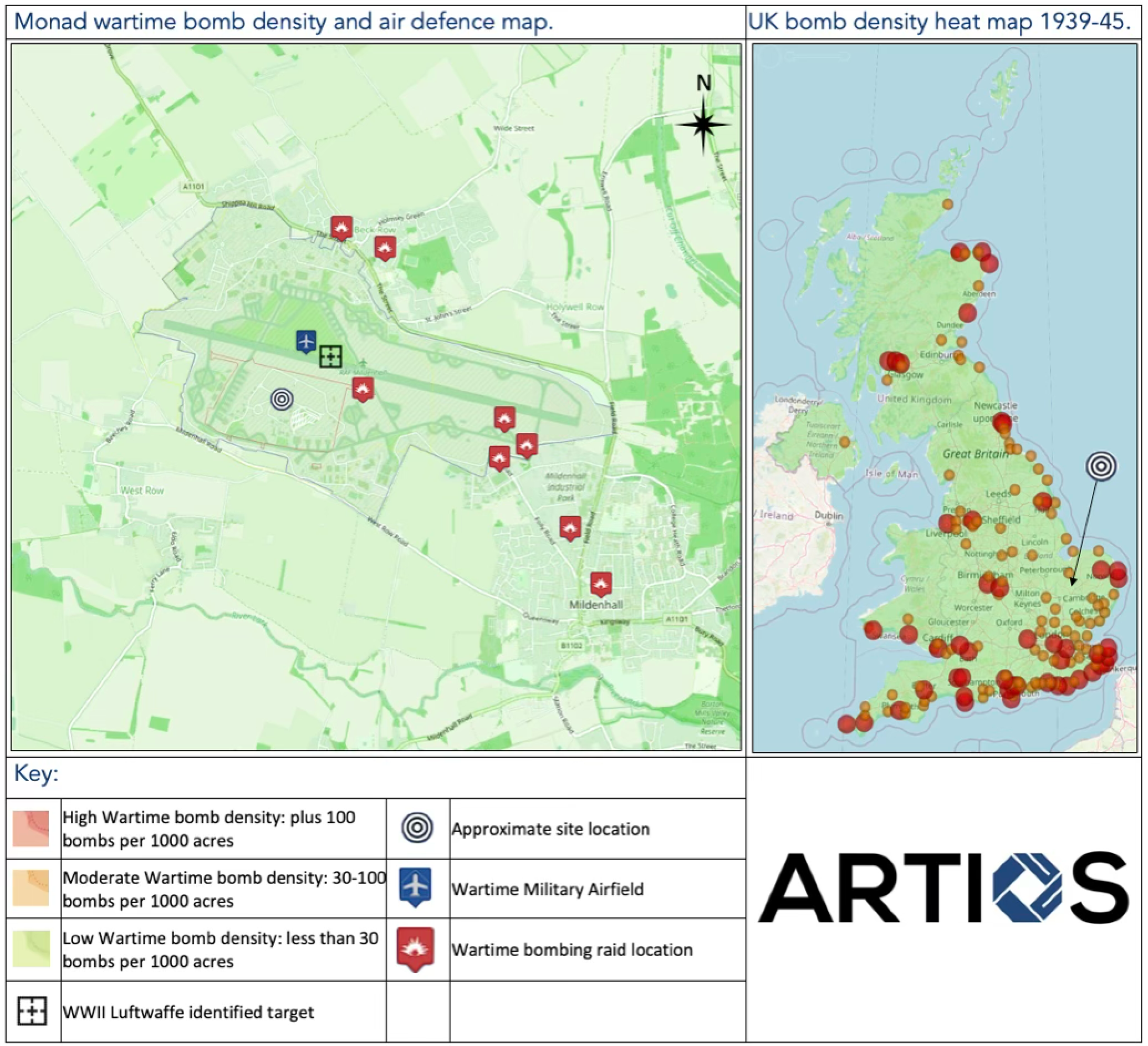The height and width of the screenshot is (1046, 1148).
Task: Click the blue wartime airfield marker on map
Action: pyautogui.click(x=306, y=341)
